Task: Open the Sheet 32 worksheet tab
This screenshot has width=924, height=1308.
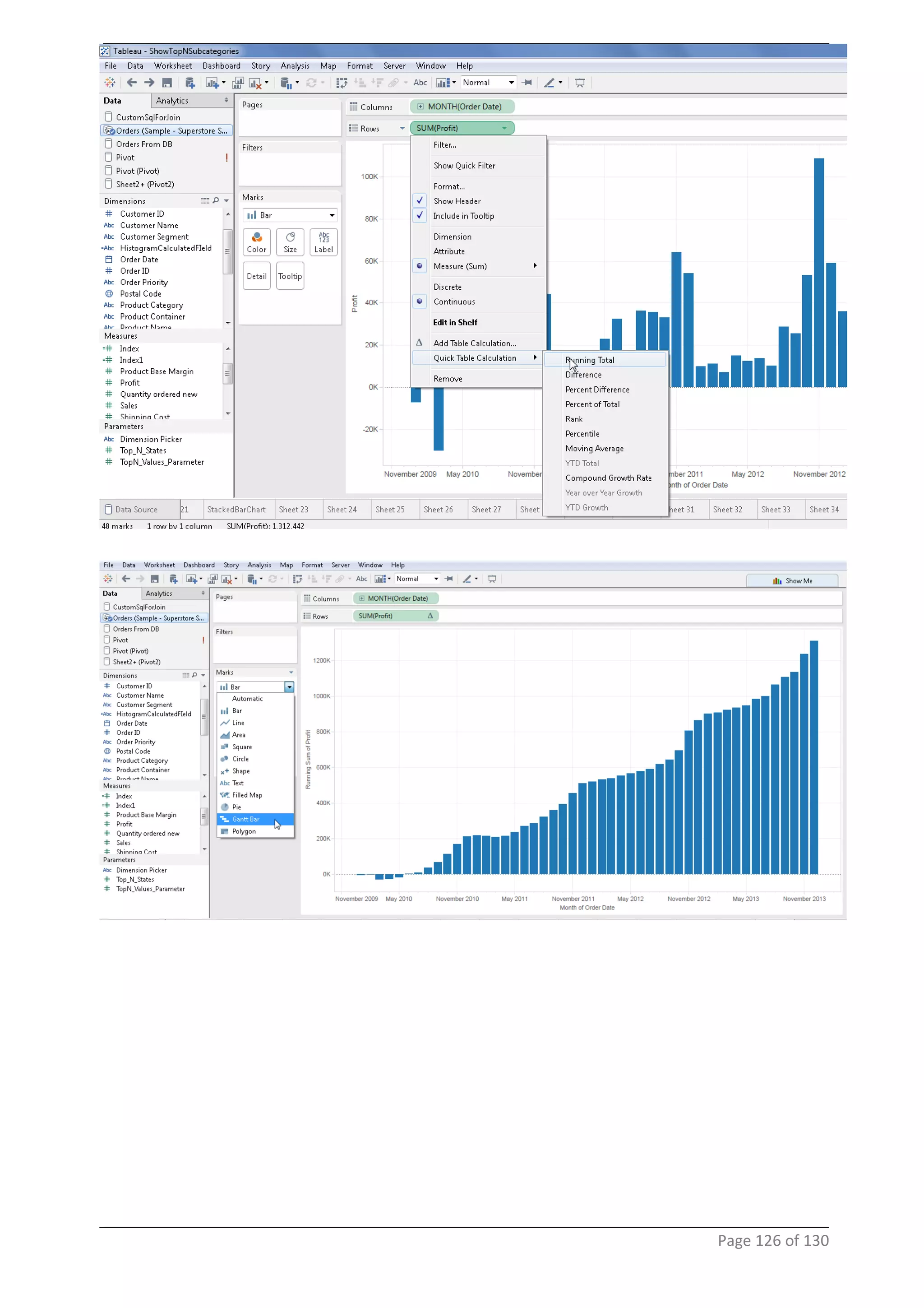Action: tap(727, 509)
